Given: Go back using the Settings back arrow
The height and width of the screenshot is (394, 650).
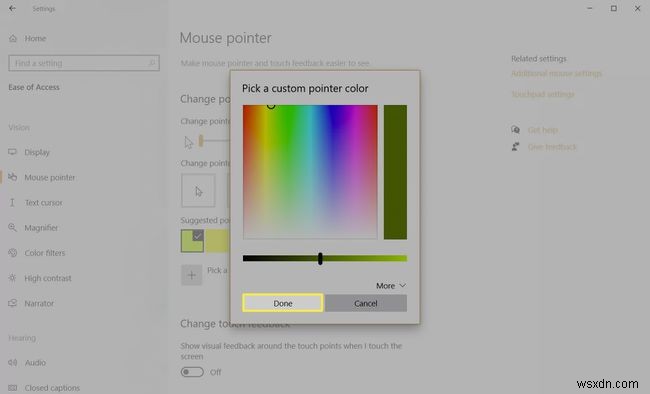Looking at the screenshot, I should click(12, 8).
